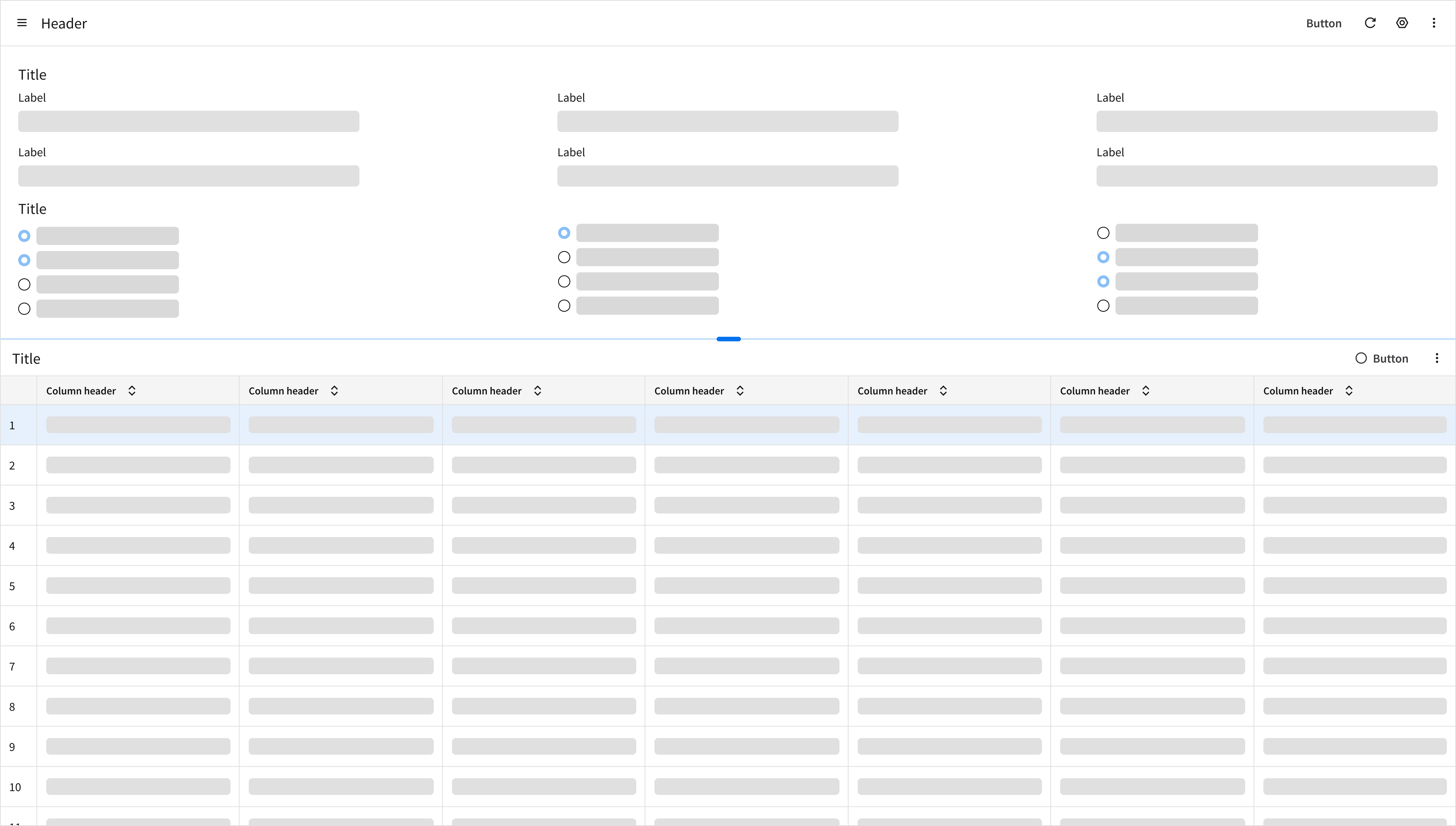Select first radio option under second Title

coord(24,235)
